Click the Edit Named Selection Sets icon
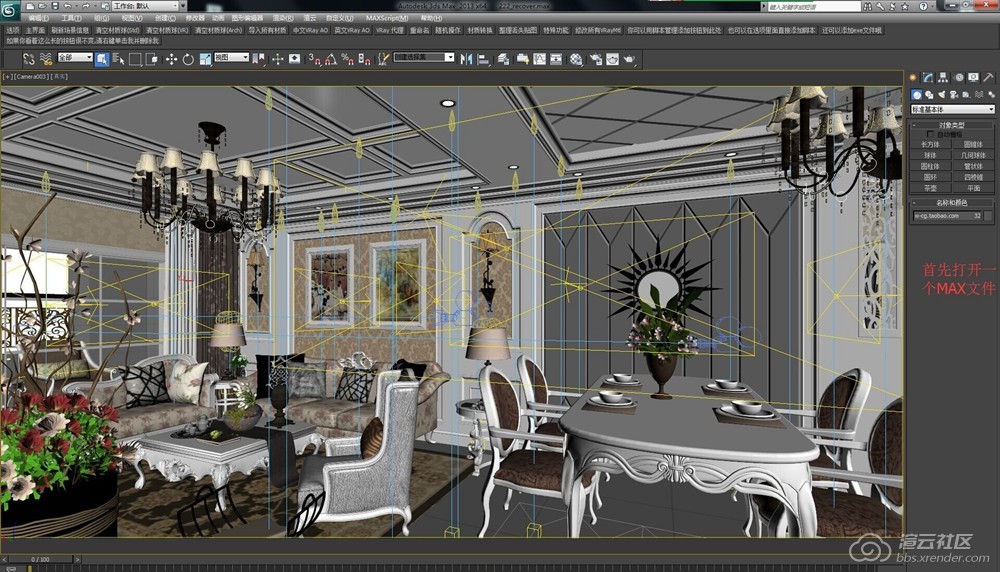1000x572 pixels. pyautogui.click(x=383, y=59)
